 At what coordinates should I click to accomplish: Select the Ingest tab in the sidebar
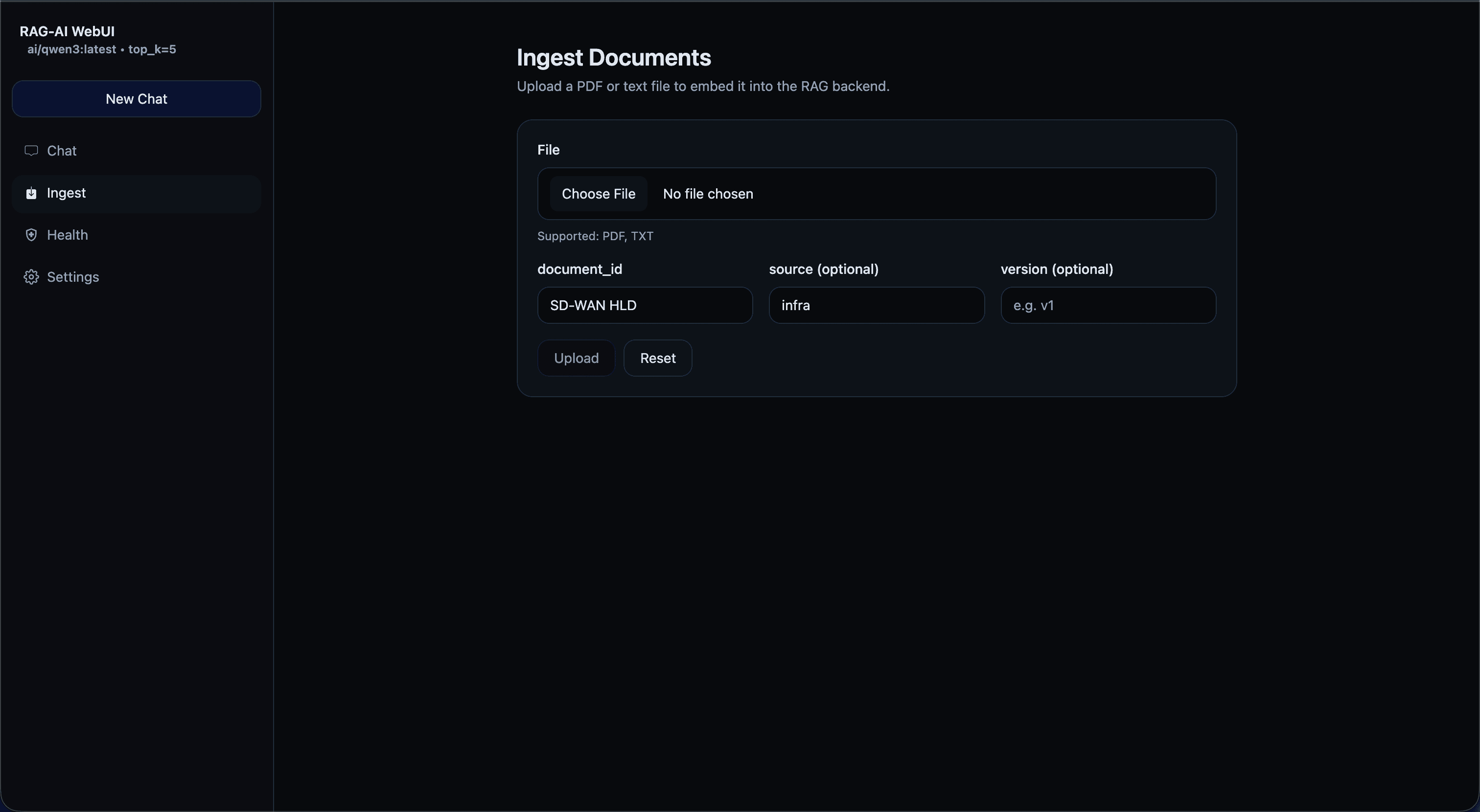click(67, 193)
